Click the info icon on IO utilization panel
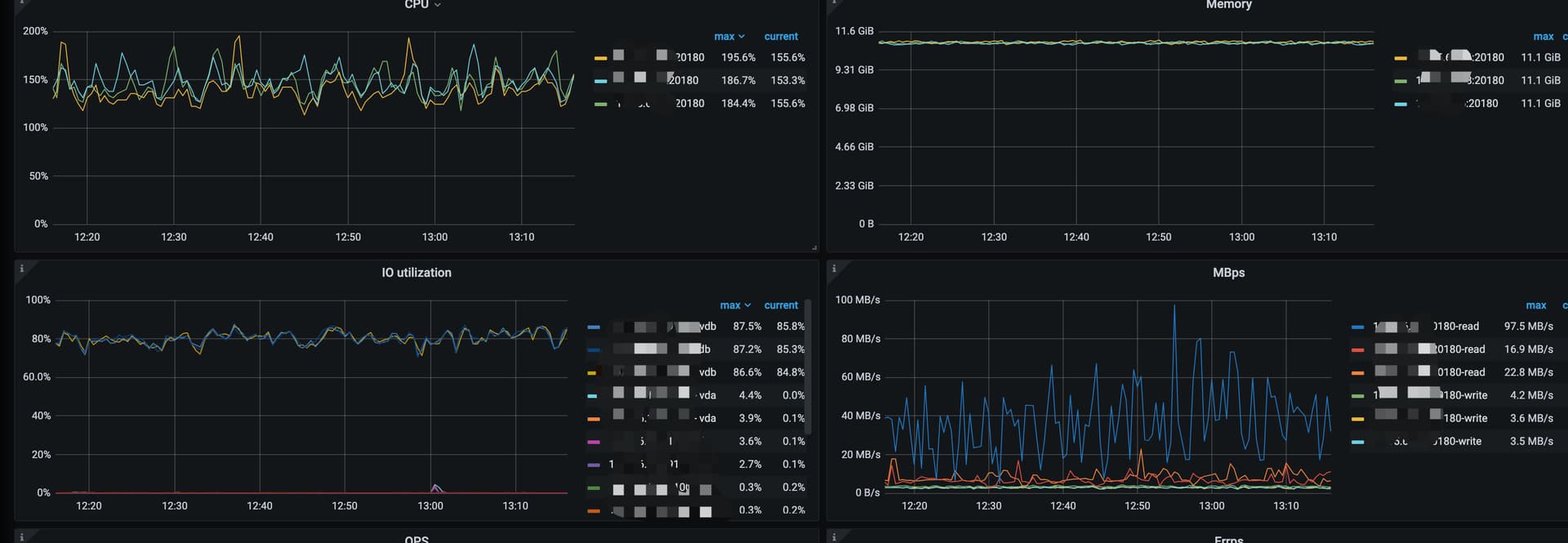This screenshot has width=1568, height=543. 21,269
